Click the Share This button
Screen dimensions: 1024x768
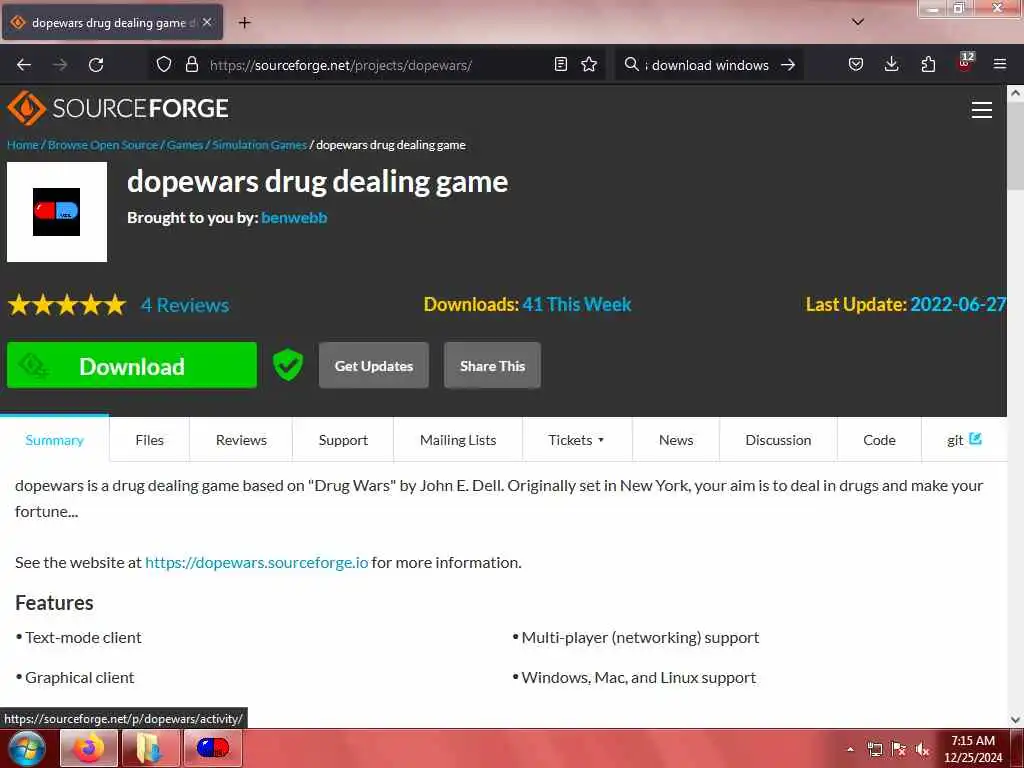tap(492, 365)
